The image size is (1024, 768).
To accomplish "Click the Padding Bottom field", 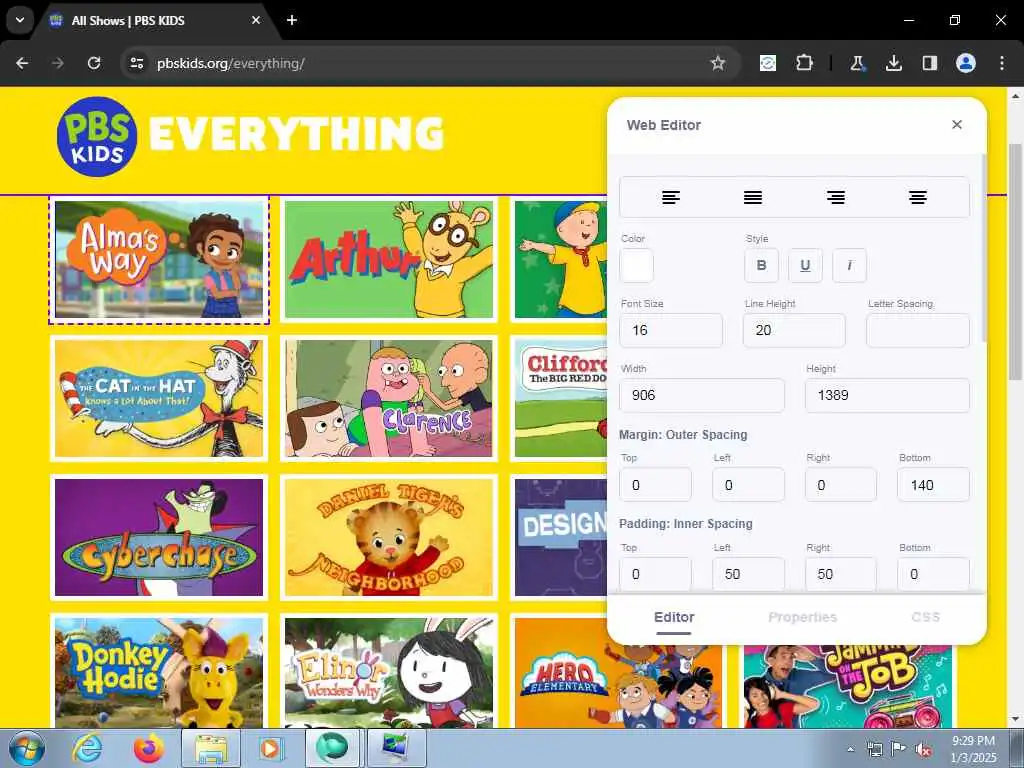I will click(933, 574).
